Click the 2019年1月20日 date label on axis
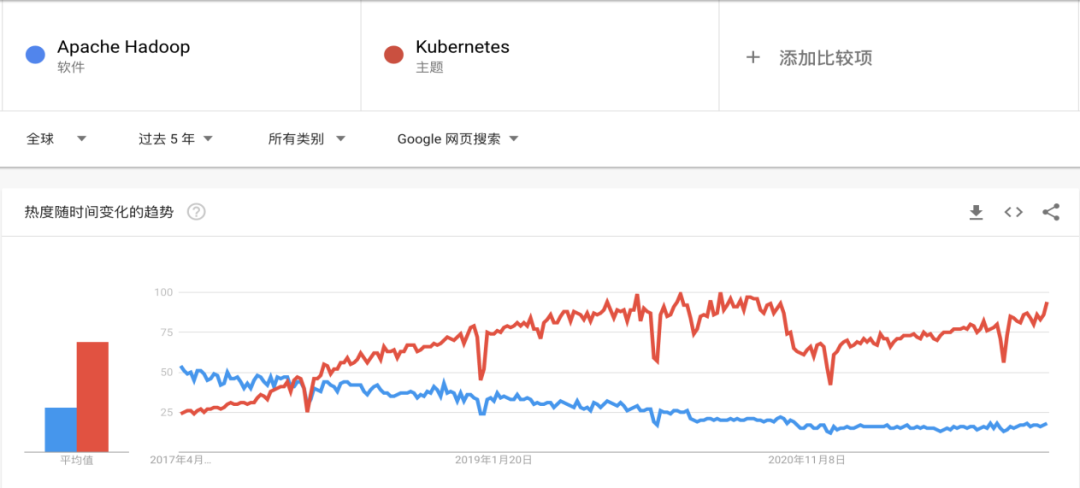Screen dimensions: 1080x488 [x=493, y=460]
